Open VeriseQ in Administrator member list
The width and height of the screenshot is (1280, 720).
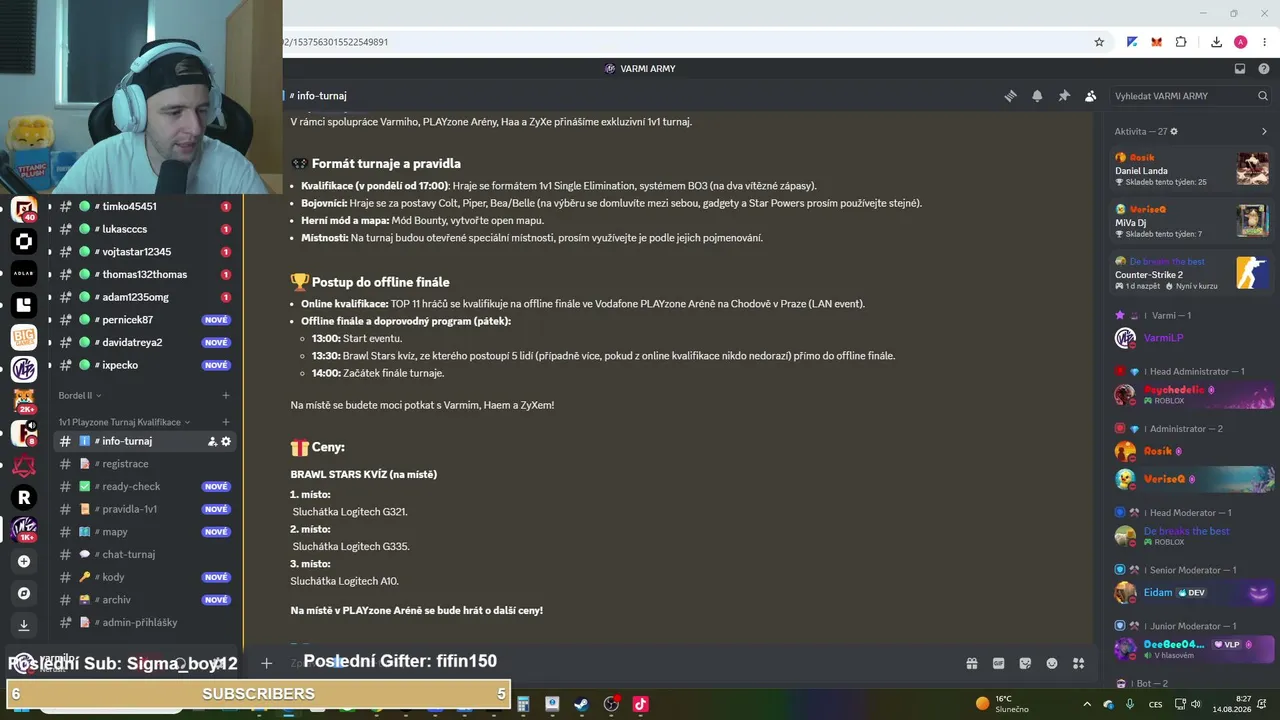coord(1194,479)
